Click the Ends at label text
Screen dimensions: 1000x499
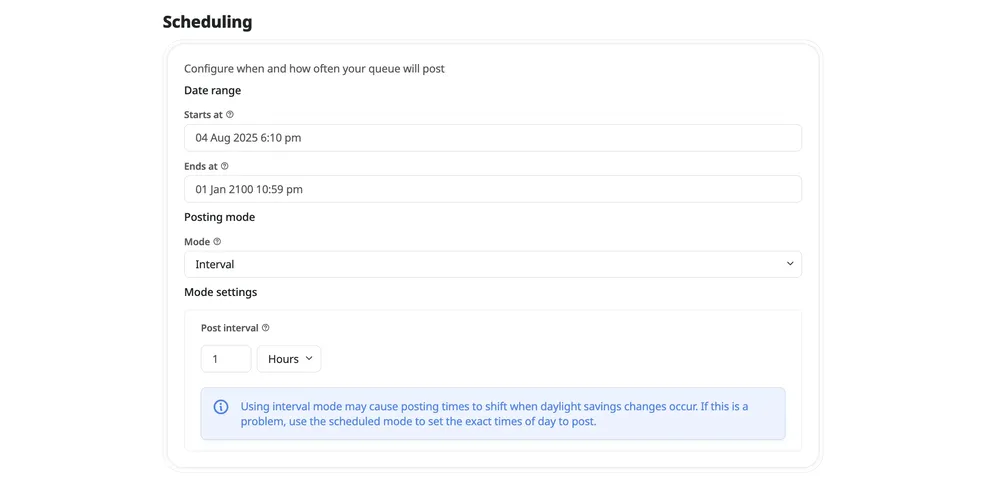201,166
